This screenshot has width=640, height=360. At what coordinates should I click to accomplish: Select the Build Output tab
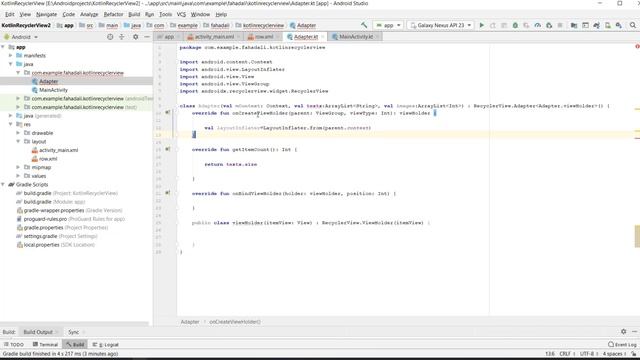tap(38, 332)
